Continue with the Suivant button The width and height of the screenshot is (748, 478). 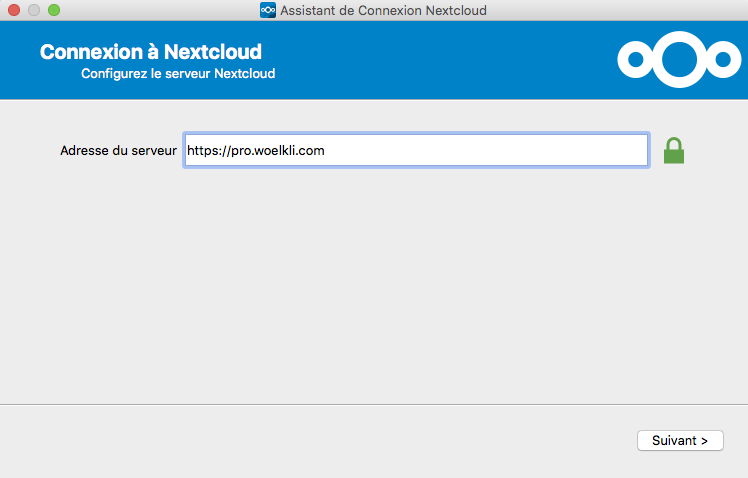pyautogui.click(x=680, y=440)
